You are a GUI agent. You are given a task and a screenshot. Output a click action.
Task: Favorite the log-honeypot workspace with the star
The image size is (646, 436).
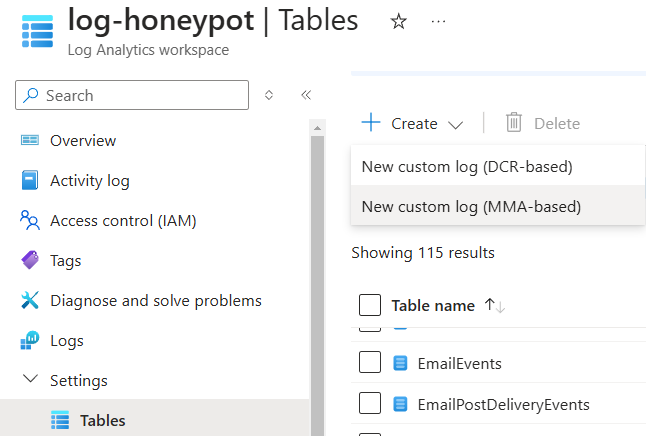(x=398, y=21)
